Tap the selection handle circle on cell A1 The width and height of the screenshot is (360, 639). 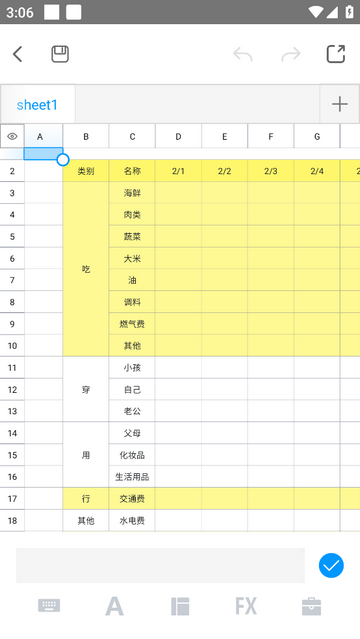pos(63,159)
